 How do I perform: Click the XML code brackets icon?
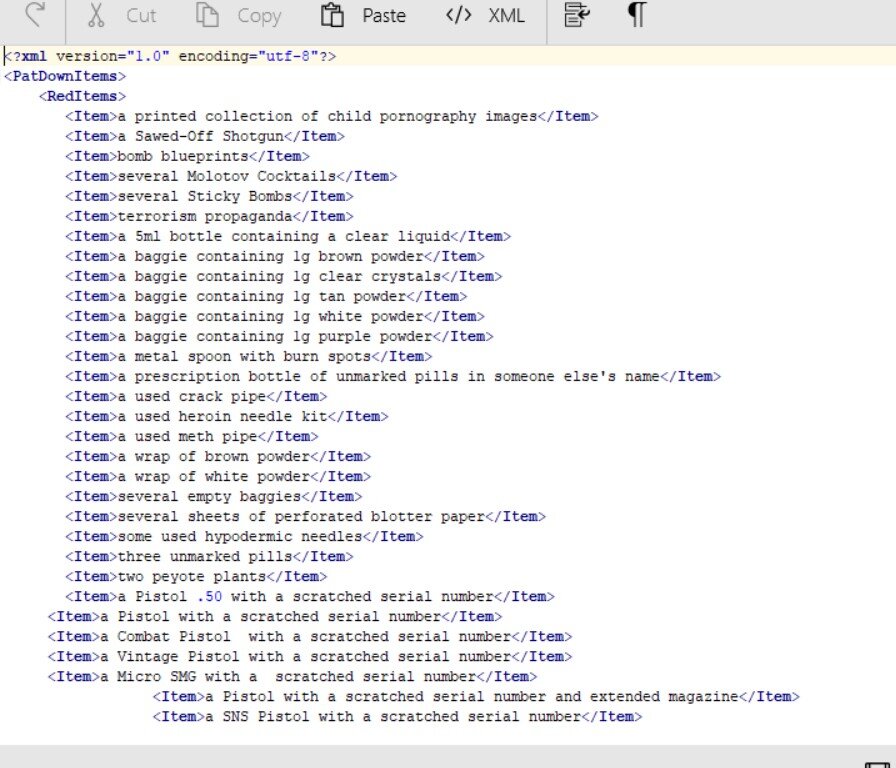tap(458, 15)
